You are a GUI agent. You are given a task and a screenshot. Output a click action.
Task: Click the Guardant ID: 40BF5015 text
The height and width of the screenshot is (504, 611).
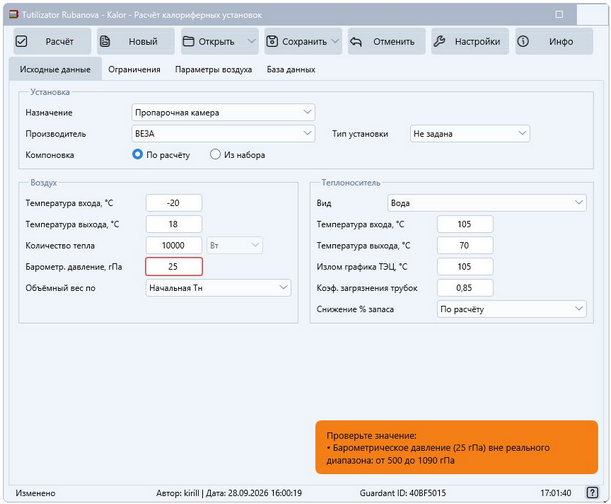tap(403, 493)
